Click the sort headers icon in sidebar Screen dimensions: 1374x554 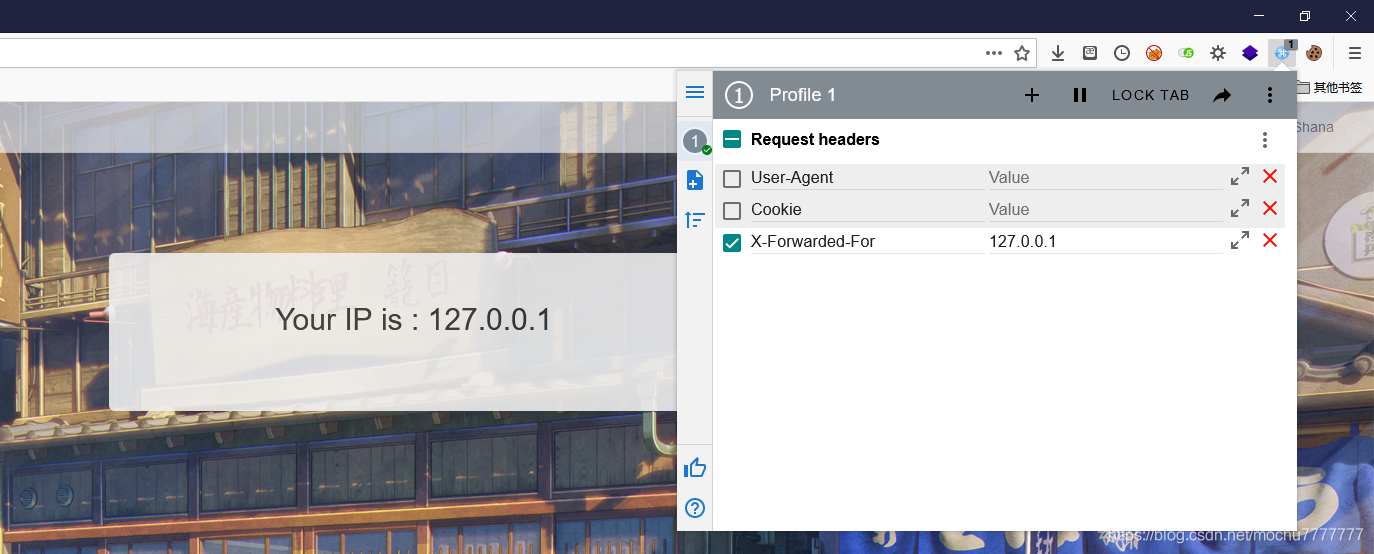coord(695,220)
